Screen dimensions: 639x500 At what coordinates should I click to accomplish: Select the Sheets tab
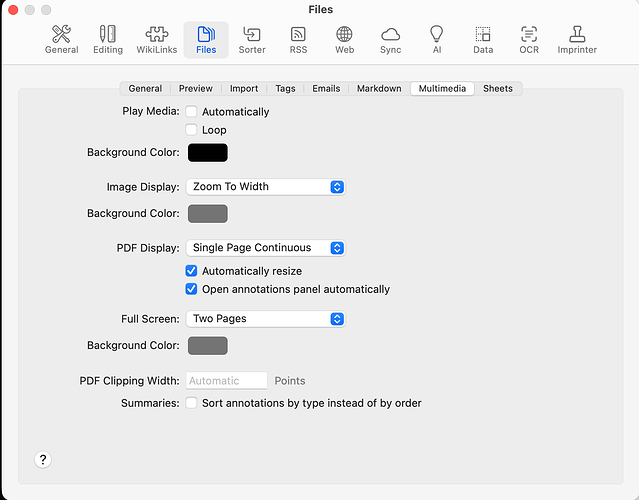[497, 89]
